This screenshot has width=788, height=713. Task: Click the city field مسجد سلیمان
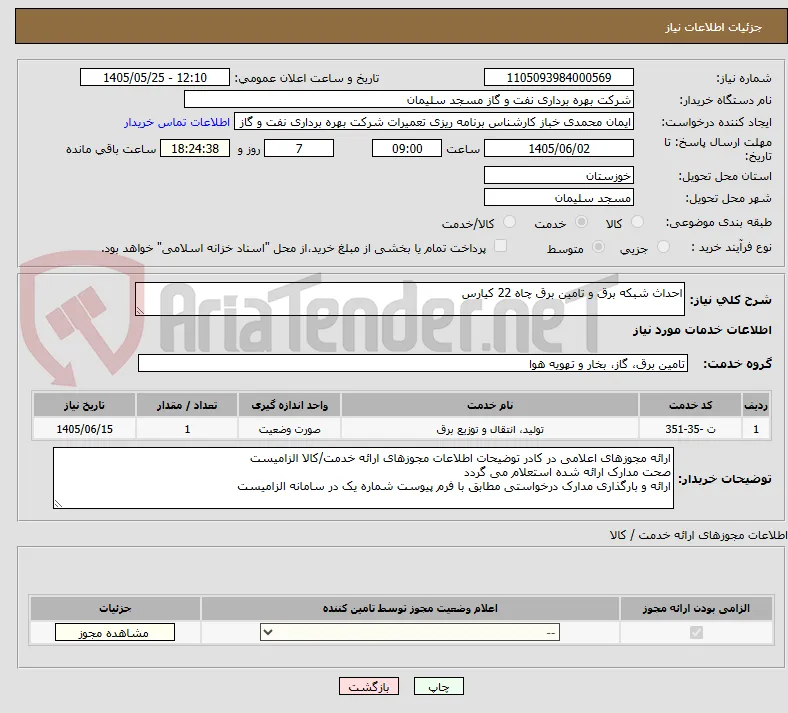point(558,197)
